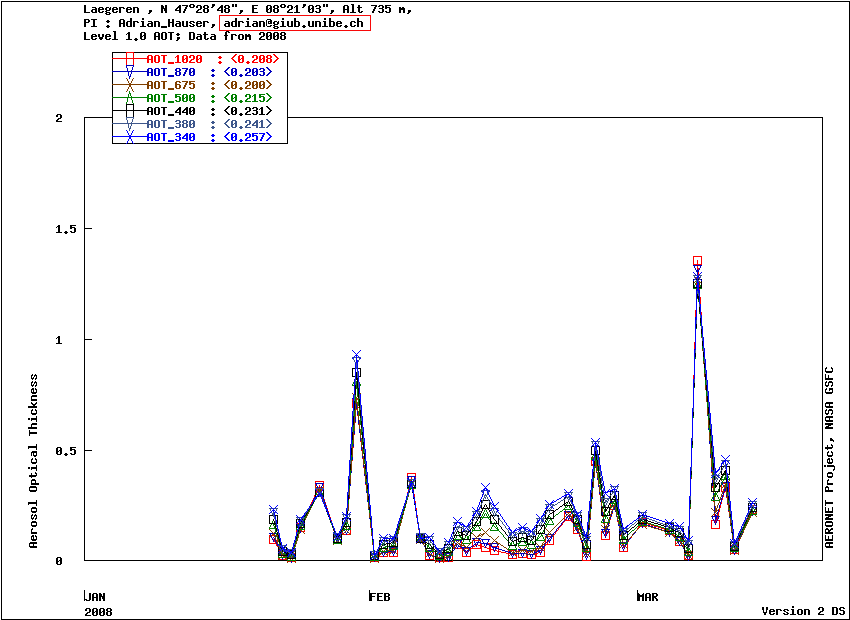Image resolution: width=850 pixels, height=620 pixels.
Task: Select the AOT_500 legend label
Action: (171, 98)
